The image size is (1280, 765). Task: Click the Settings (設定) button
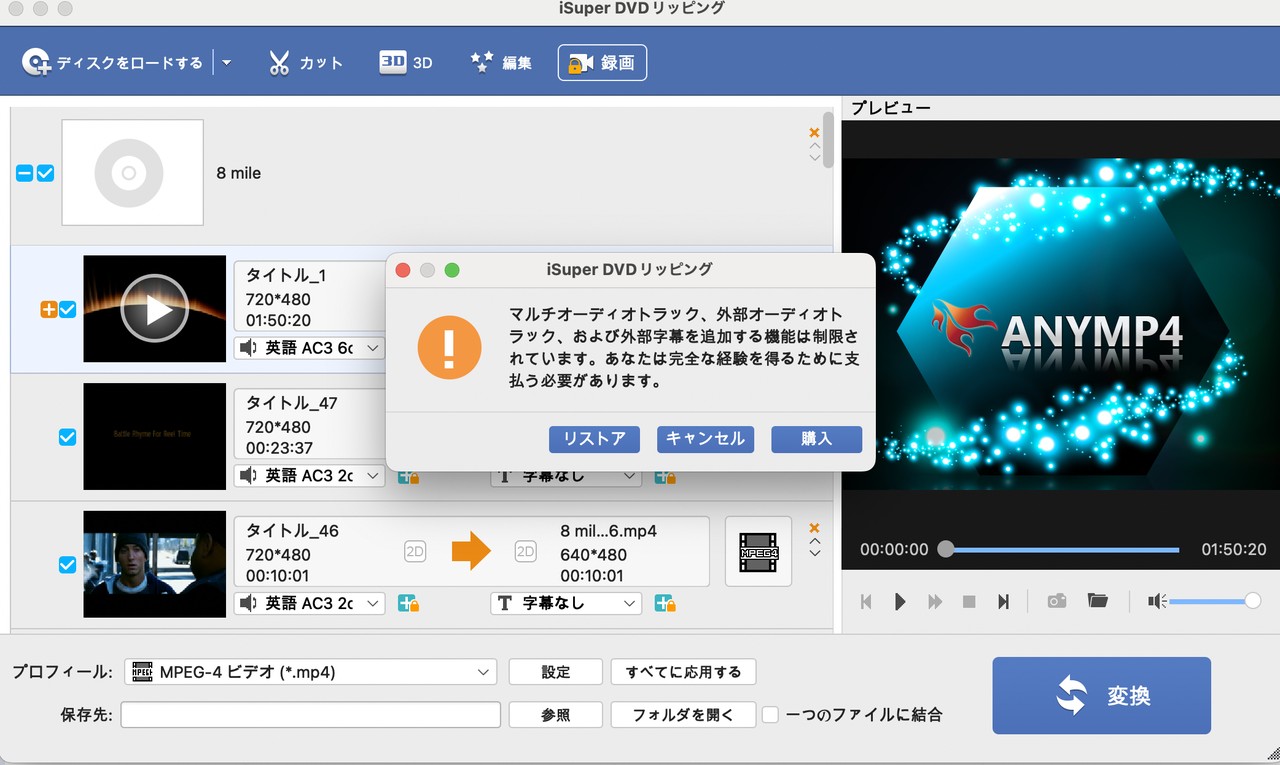pos(556,672)
